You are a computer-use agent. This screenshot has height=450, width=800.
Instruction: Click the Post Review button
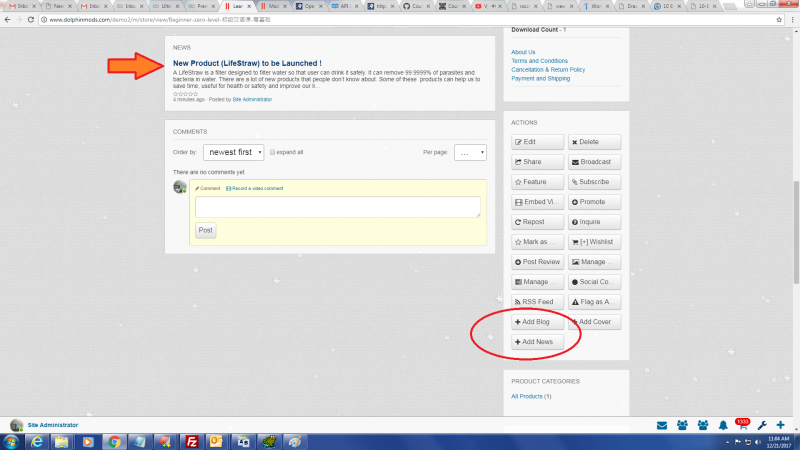(537, 262)
